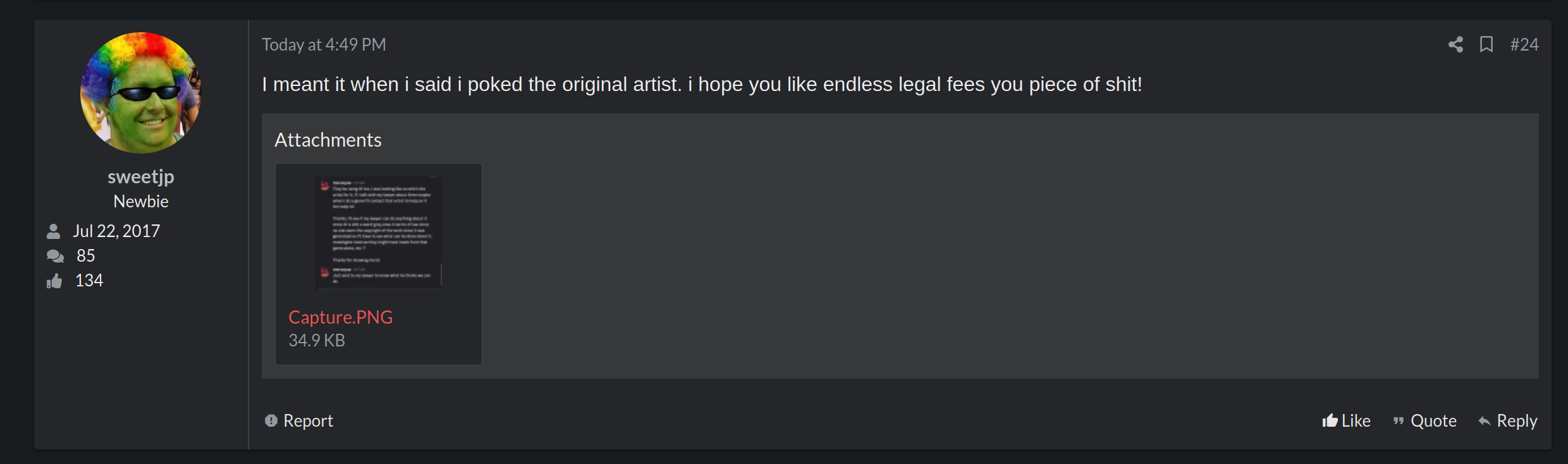The height and width of the screenshot is (464, 1568).
Task: Click the Capture.PNG file name link
Action: 340,317
